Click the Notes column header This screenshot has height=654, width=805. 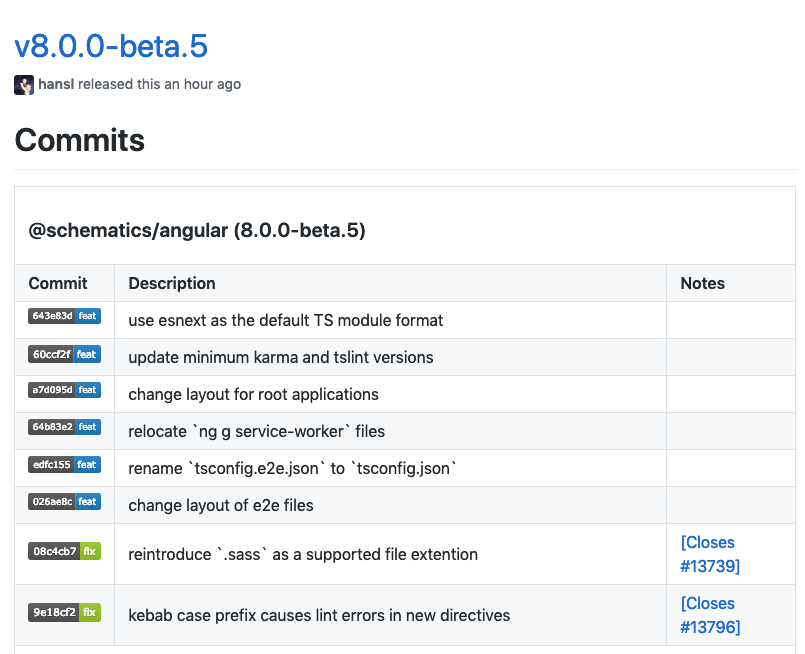pos(702,283)
